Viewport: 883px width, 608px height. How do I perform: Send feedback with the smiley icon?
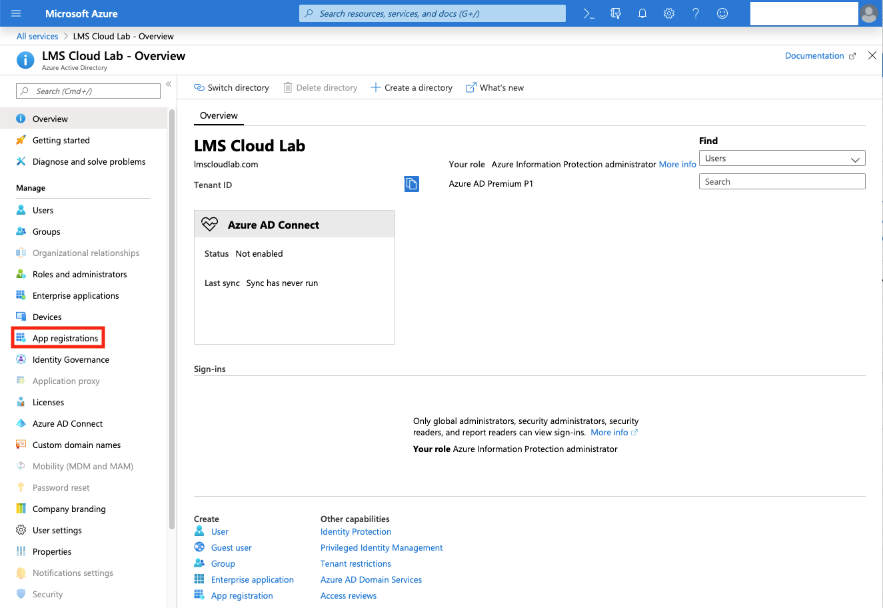pos(723,14)
